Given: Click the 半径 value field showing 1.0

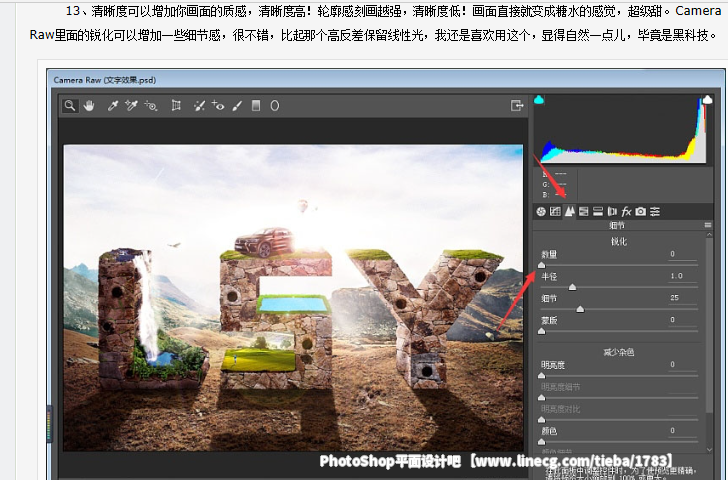Looking at the screenshot, I should [x=682, y=276].
